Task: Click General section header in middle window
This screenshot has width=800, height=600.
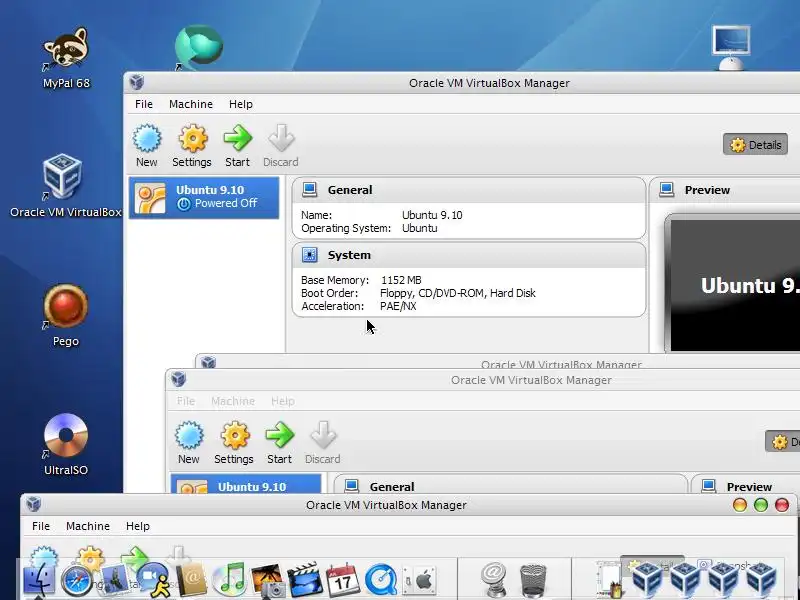Action: coord(511,484)
